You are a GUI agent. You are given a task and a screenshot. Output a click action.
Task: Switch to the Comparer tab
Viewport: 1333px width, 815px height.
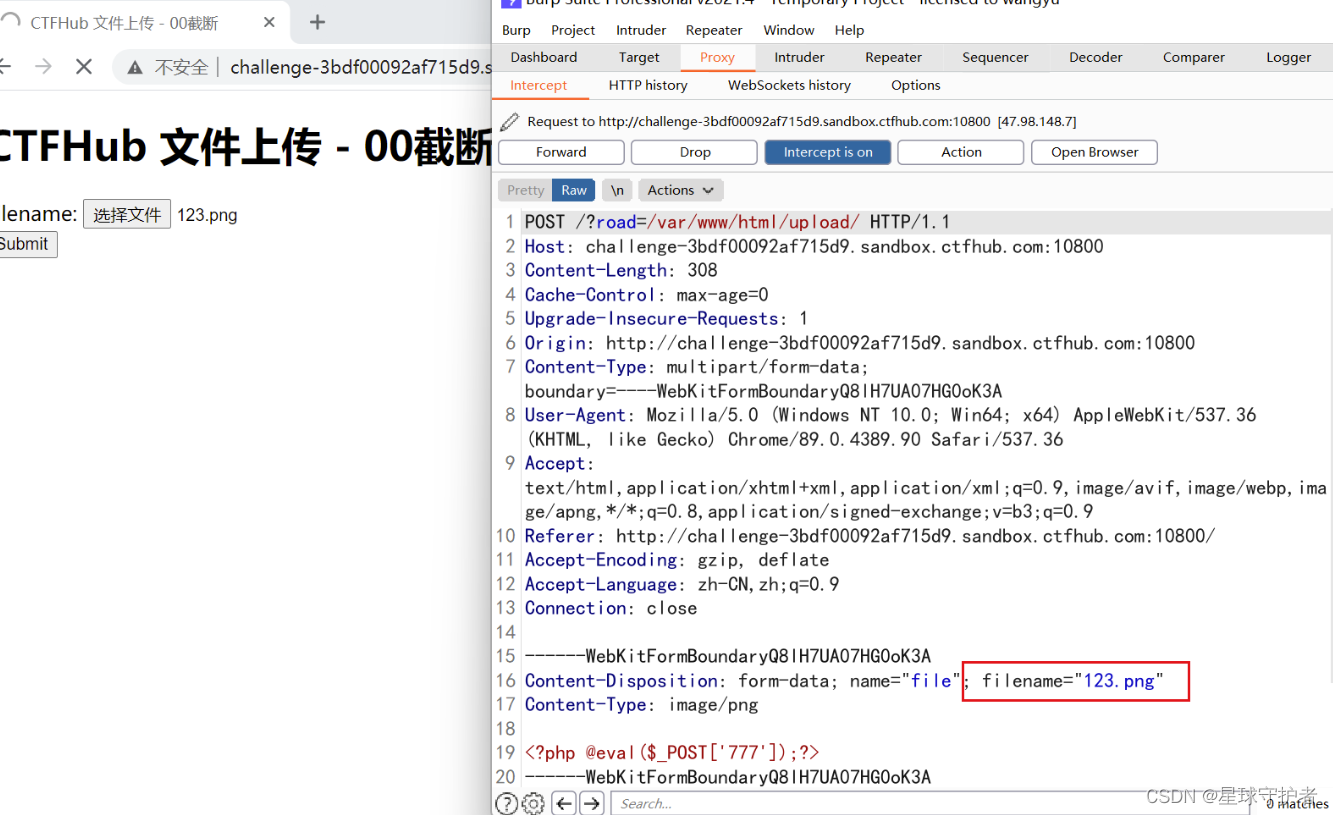(1194, 57)
